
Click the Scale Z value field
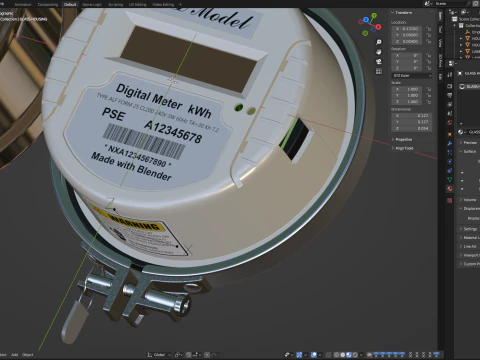(x=408, y=102)
